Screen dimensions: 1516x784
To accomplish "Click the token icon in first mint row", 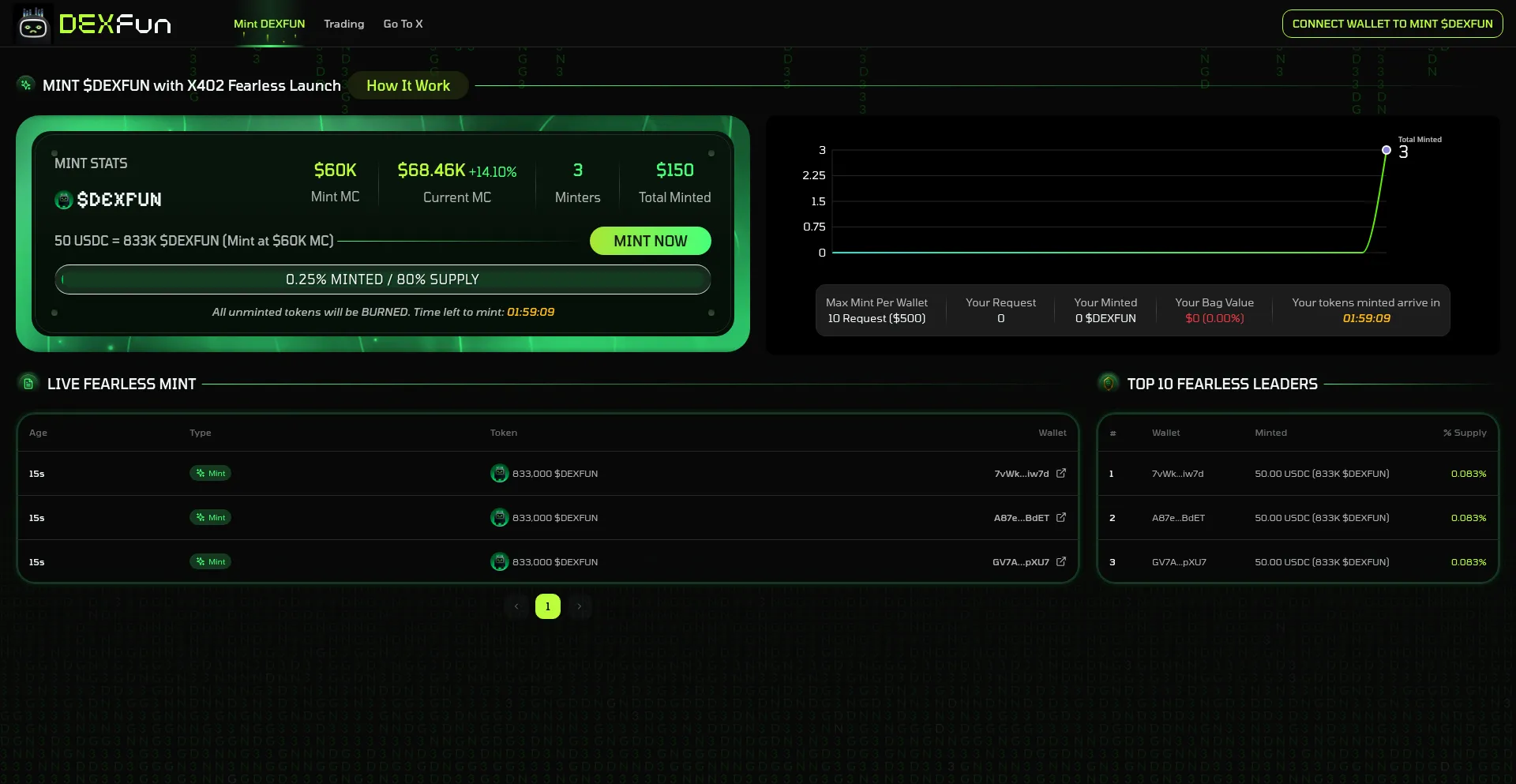I will [x=499, y=474].
